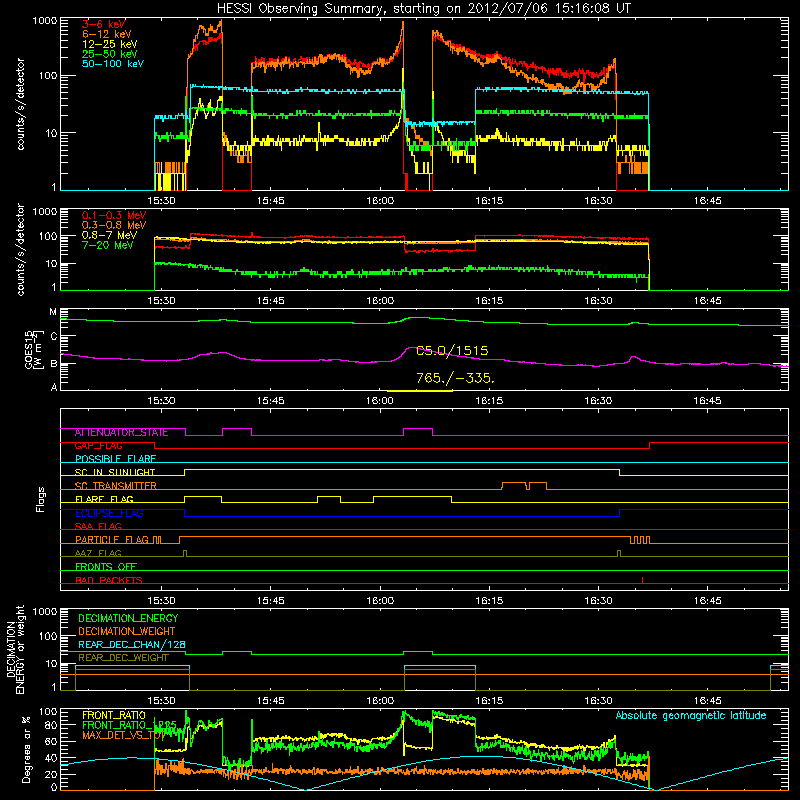Click the SC_TRANSMITTER flag label

coord(115,486)
